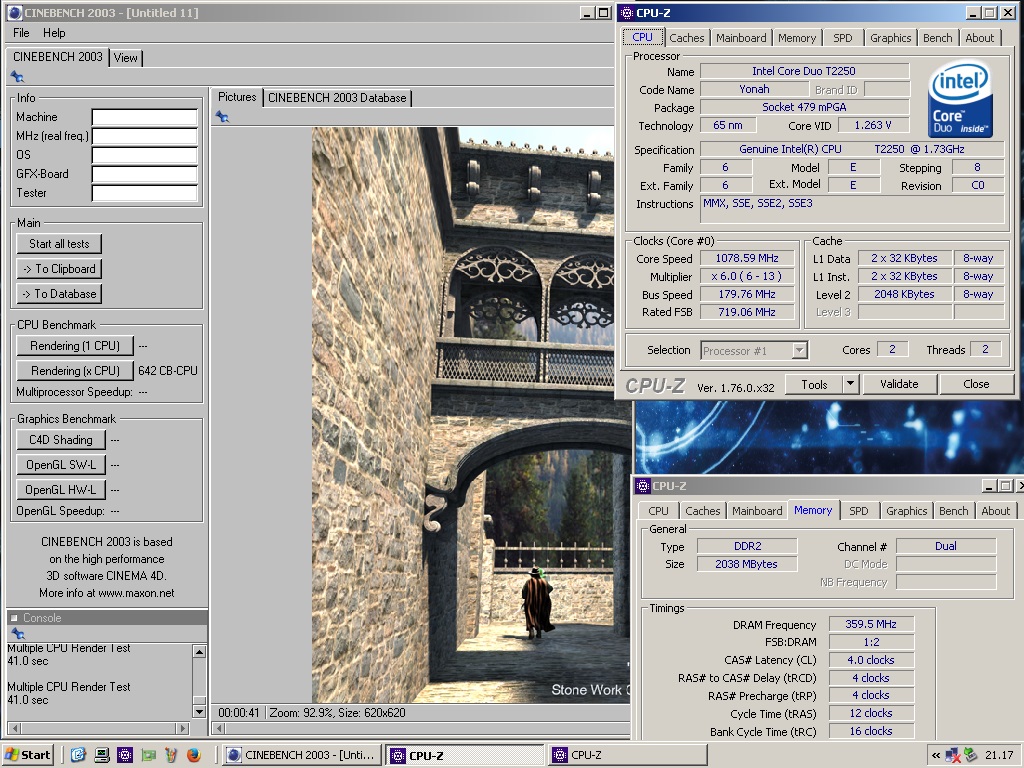
Task: Click console horizontal scroll left arrow
Action: [14, 728]
